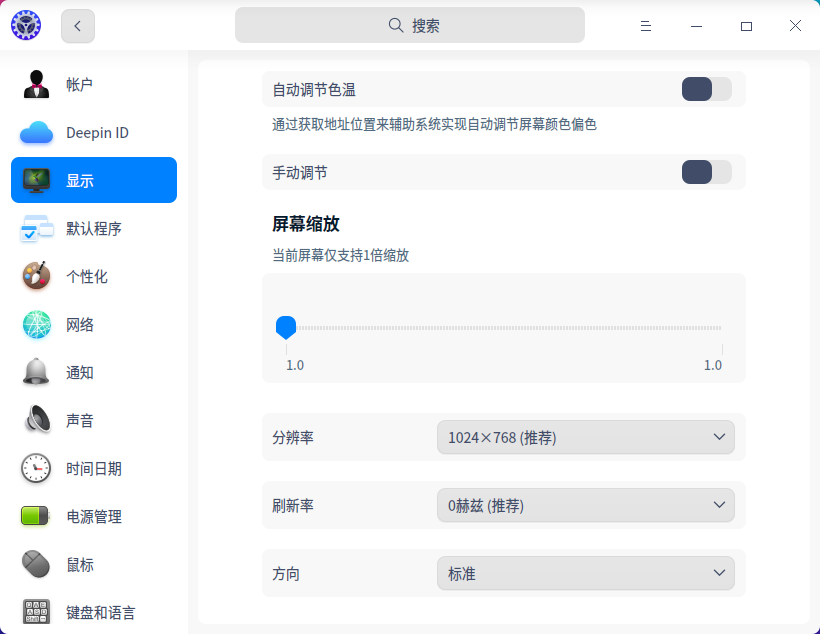This screenshot has height=634, width=820.
Task: Select the 声音 (Sound) sidebar icon
Action: (35, 420)
